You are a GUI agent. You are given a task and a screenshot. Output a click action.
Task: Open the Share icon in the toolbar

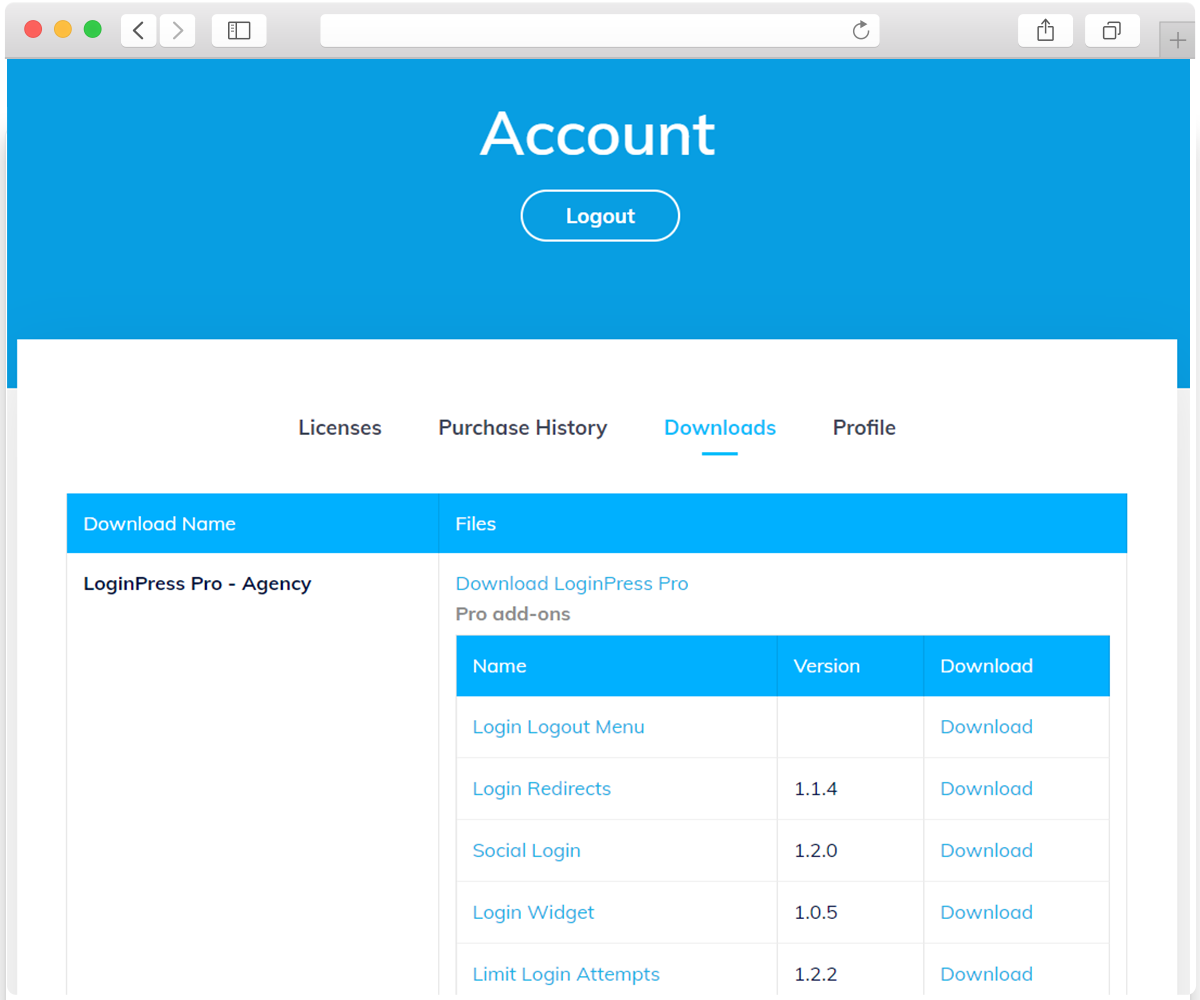pyautogui.click(x=1045, y=30)
